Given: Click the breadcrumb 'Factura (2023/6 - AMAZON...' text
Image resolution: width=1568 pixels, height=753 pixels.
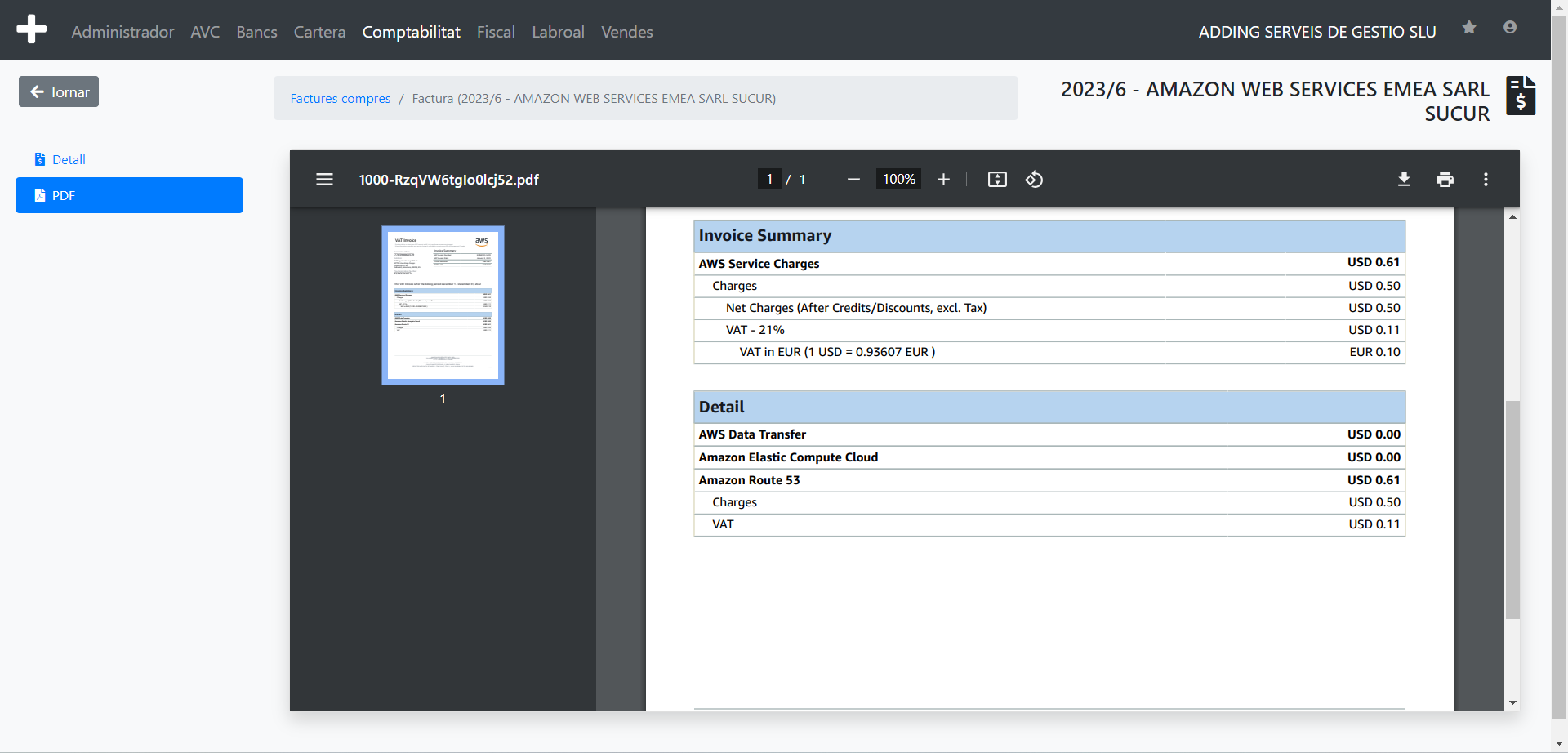Looking at the screenshot, I should [594, 98].
